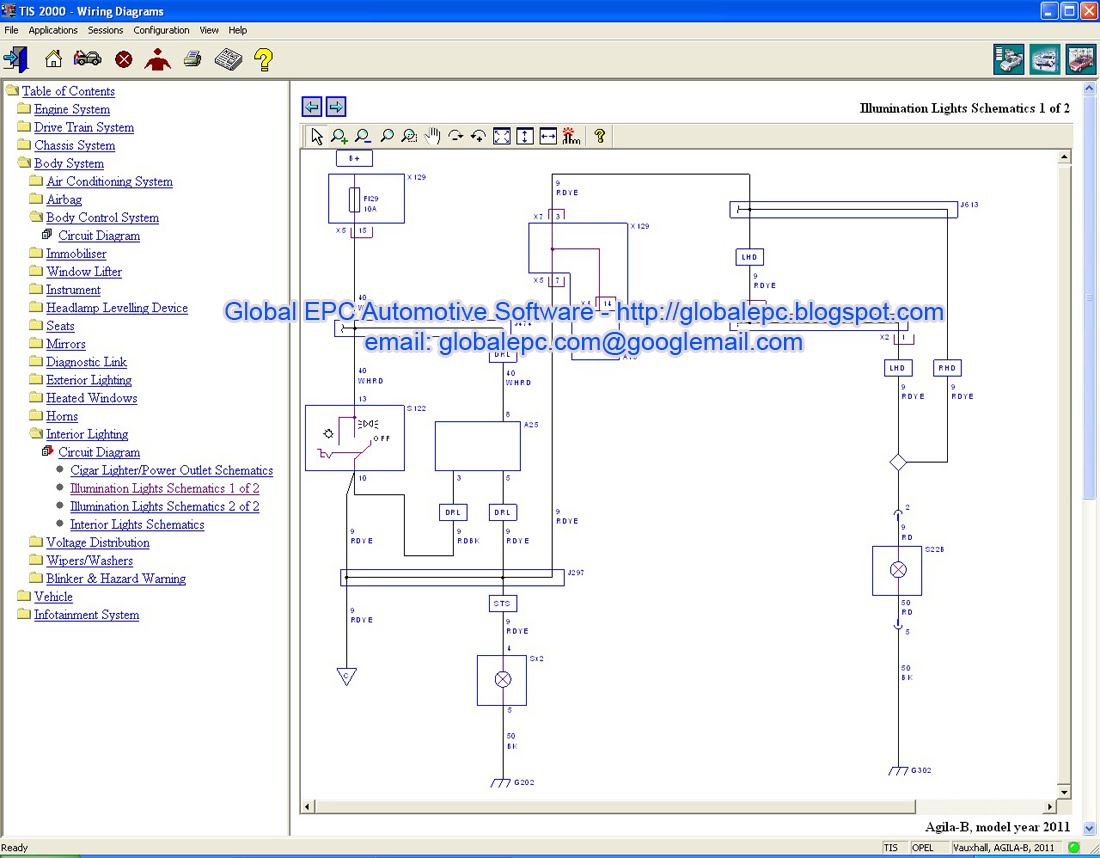The image size is (1100, 858).
Task: Go to previous diagram with left arrow
Action: coord(312,107)
